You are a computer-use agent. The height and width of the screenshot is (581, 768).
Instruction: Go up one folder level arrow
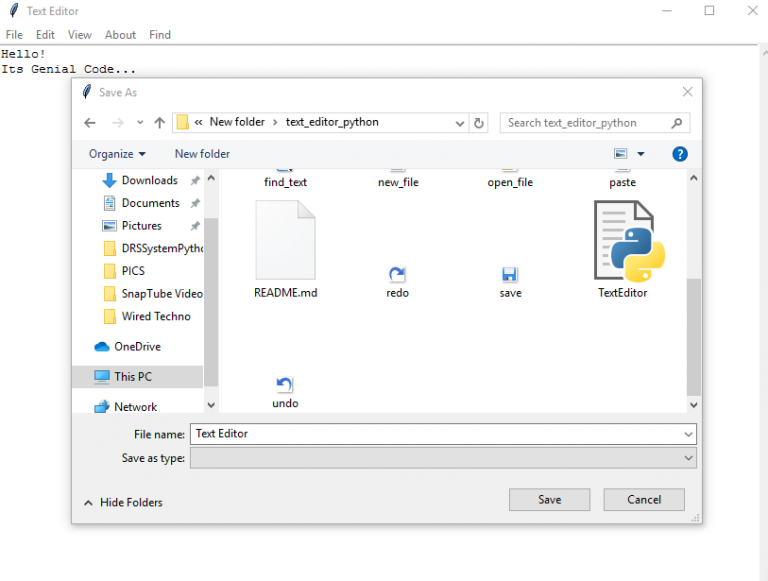tap(159, 123)
